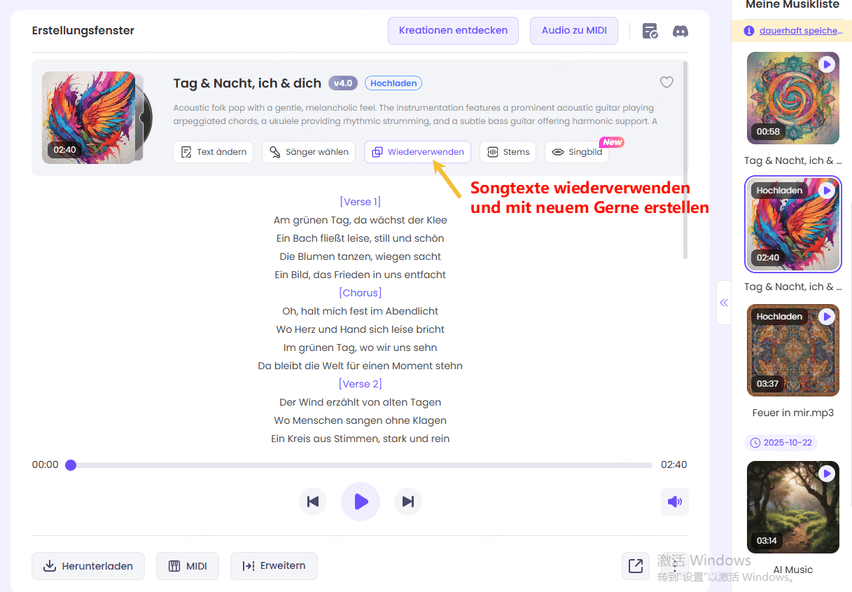Select the Tag & Nacht waterfall thumbnail
852x592 pixels.
(793, 97)
